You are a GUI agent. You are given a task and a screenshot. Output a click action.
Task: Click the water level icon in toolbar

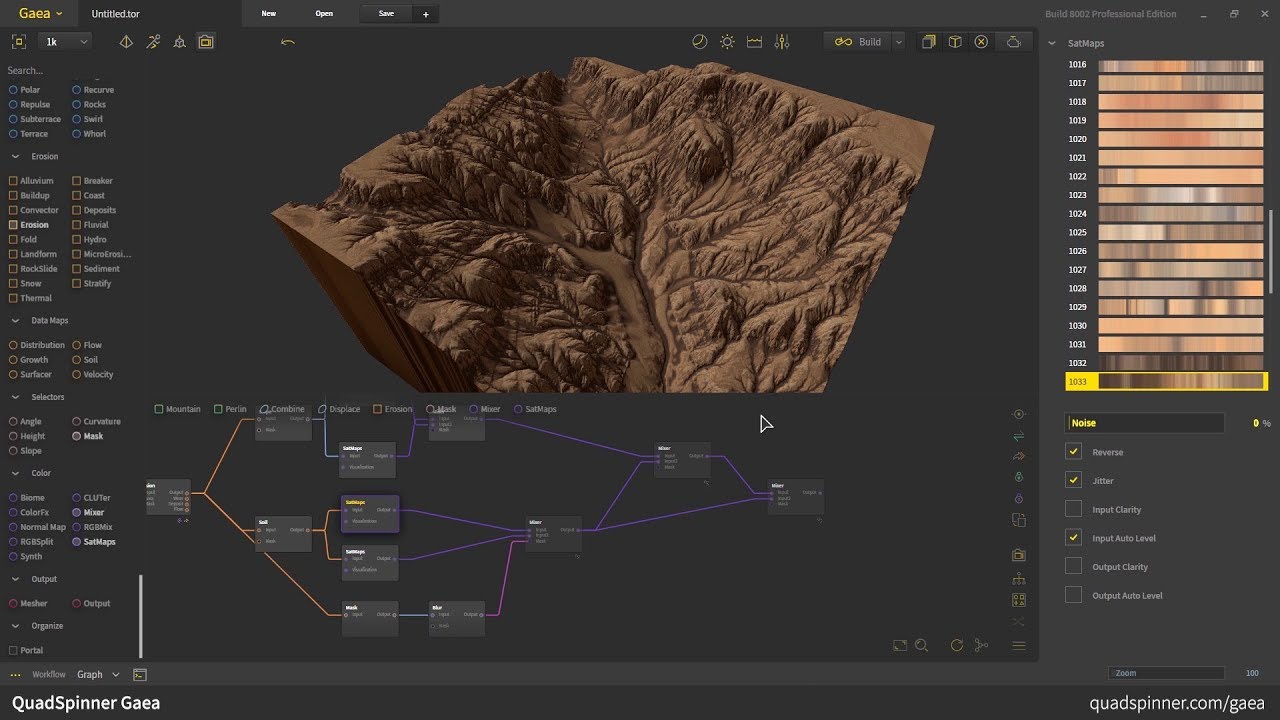[754, 42]
